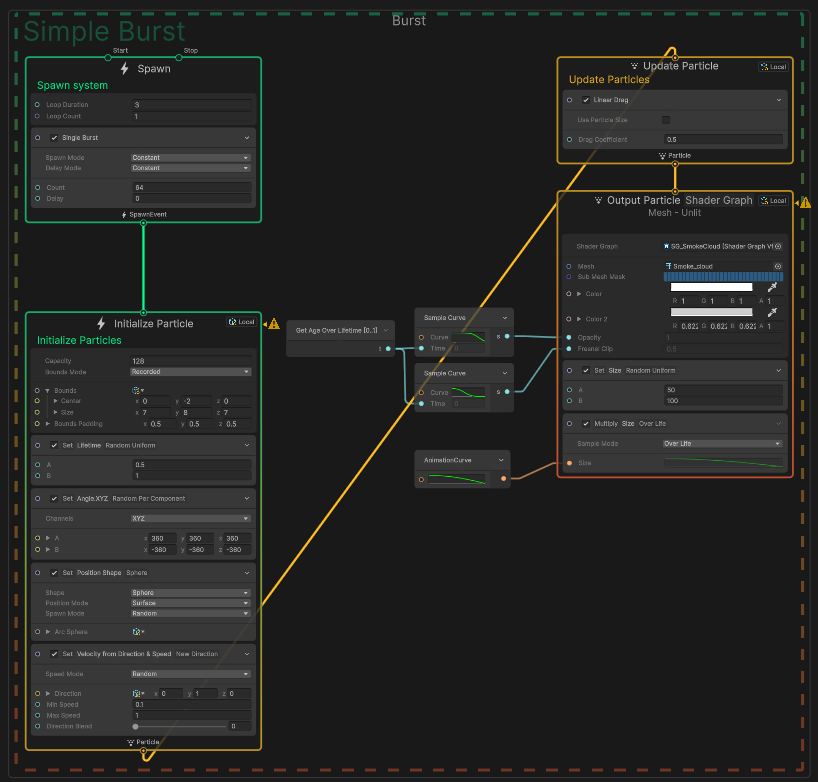Viewport: 818px width, 782px height.
Task: Open the Position Mode dropdown set to Surface
Action: pos(190,603)
